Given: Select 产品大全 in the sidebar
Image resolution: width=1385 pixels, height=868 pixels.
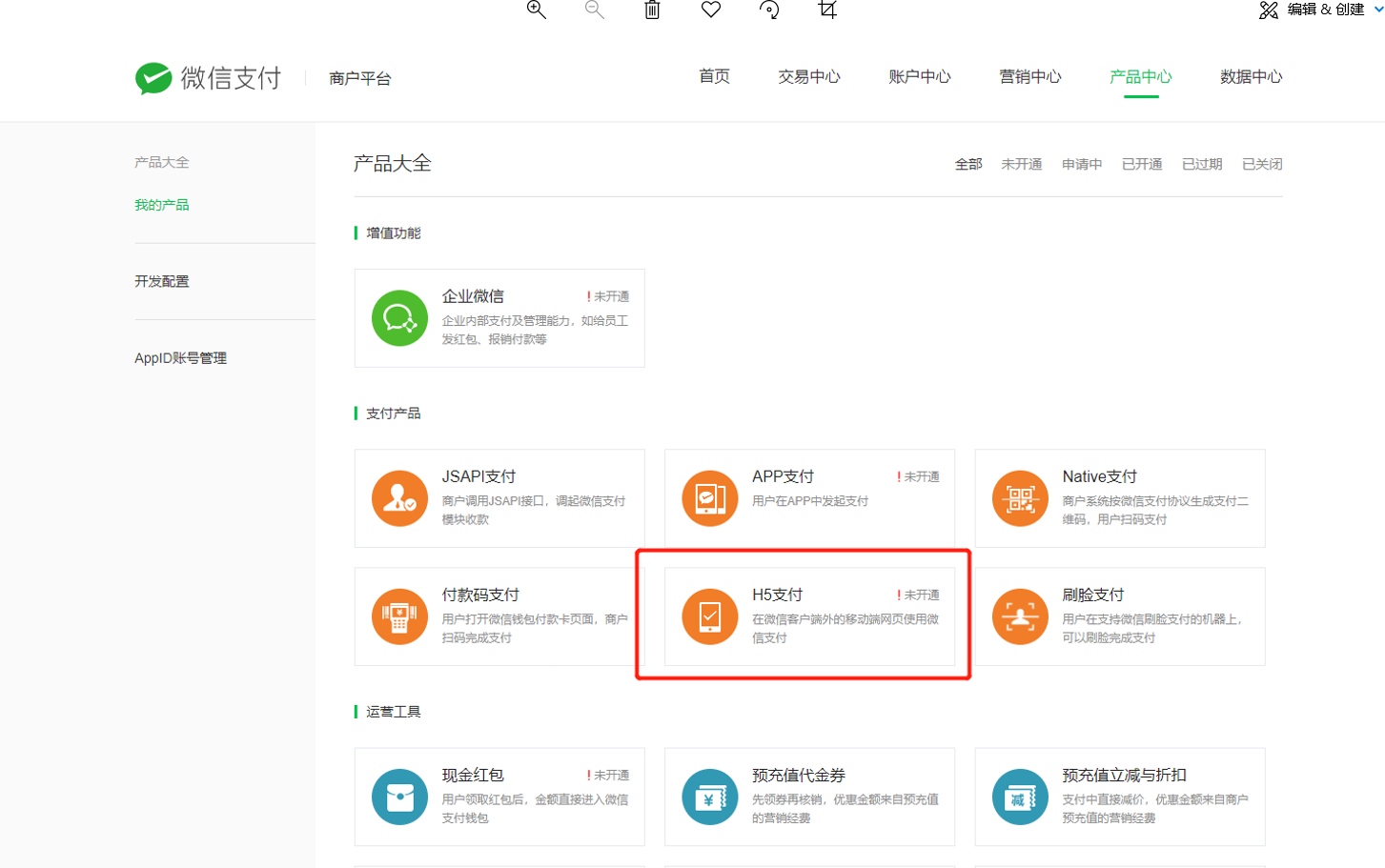Looking at the screenshot, I should 162,162.
